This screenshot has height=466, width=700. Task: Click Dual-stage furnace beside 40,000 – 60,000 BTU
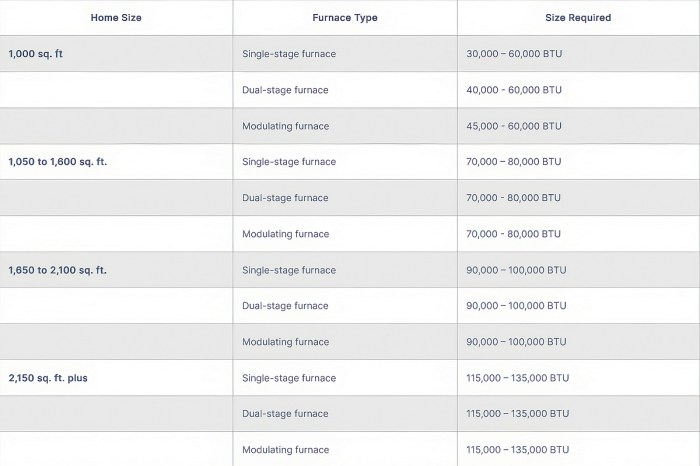(x=285, y=90)
